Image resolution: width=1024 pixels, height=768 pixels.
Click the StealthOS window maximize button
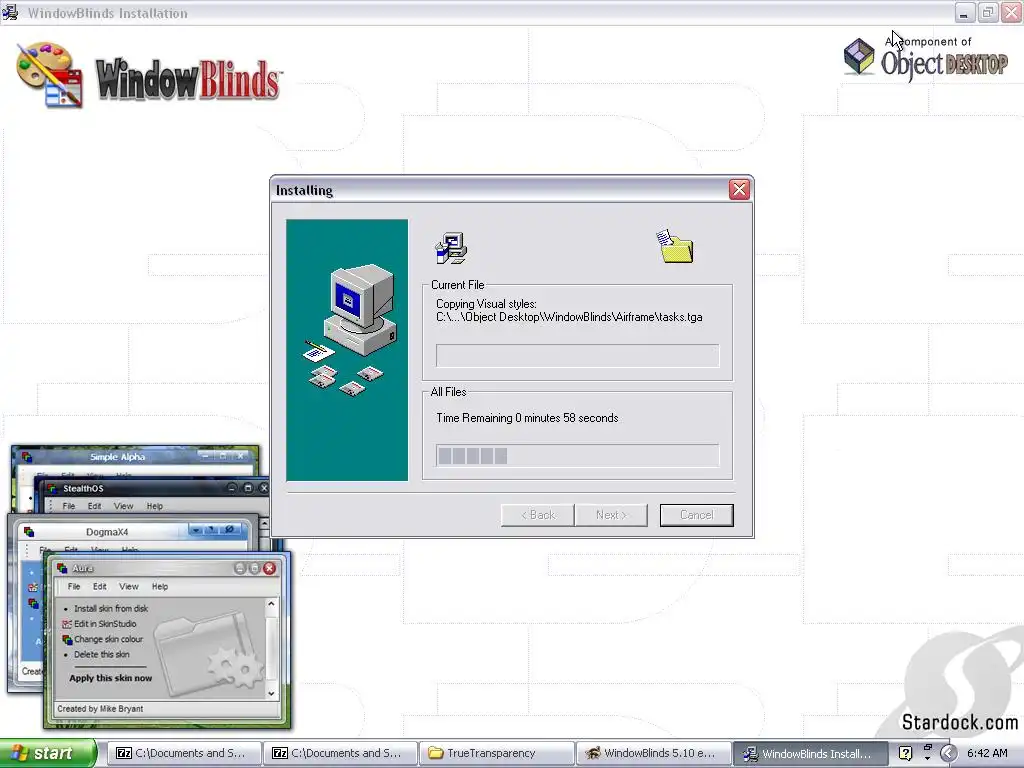tap(248, 488)
